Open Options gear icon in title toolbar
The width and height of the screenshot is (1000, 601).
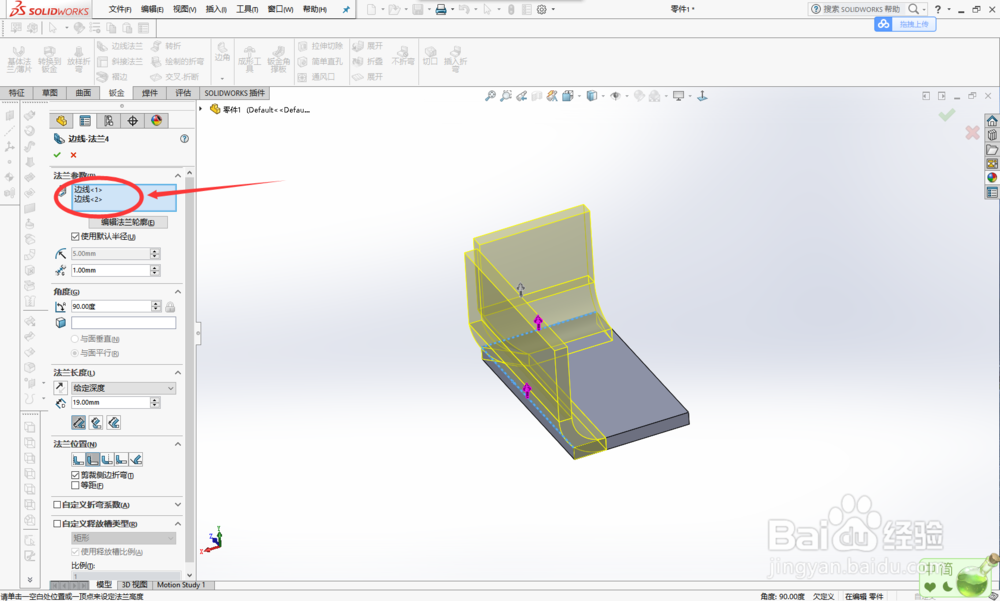click(x=541, y=9)
